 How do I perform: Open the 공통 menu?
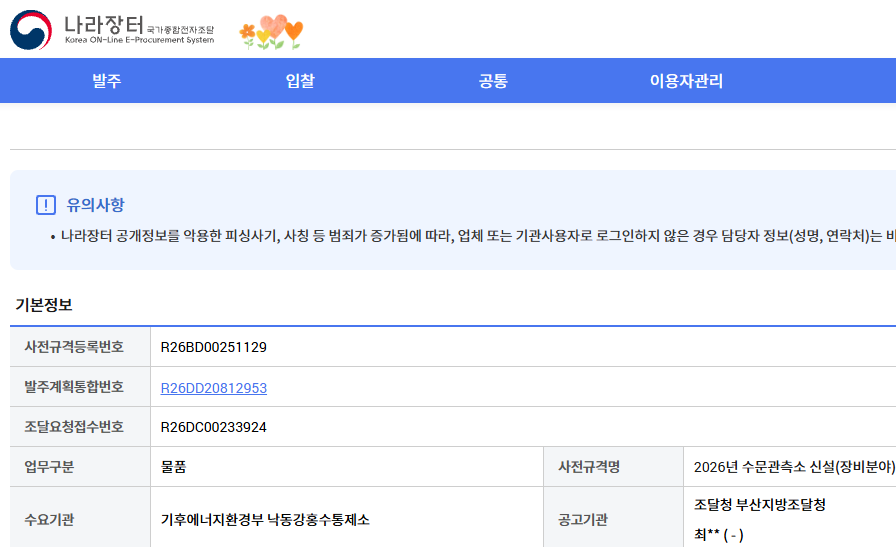coord(493,81)
